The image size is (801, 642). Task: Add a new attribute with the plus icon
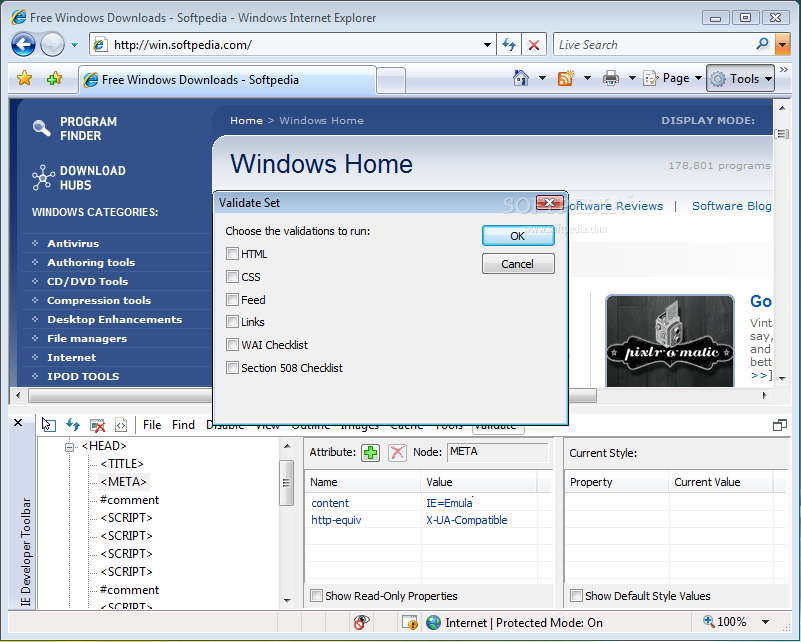point(370,453)
